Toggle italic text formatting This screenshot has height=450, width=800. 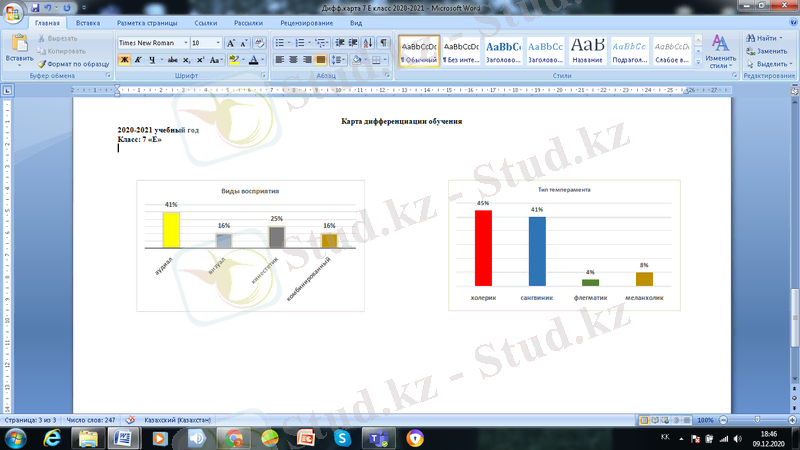click(138, 60)
